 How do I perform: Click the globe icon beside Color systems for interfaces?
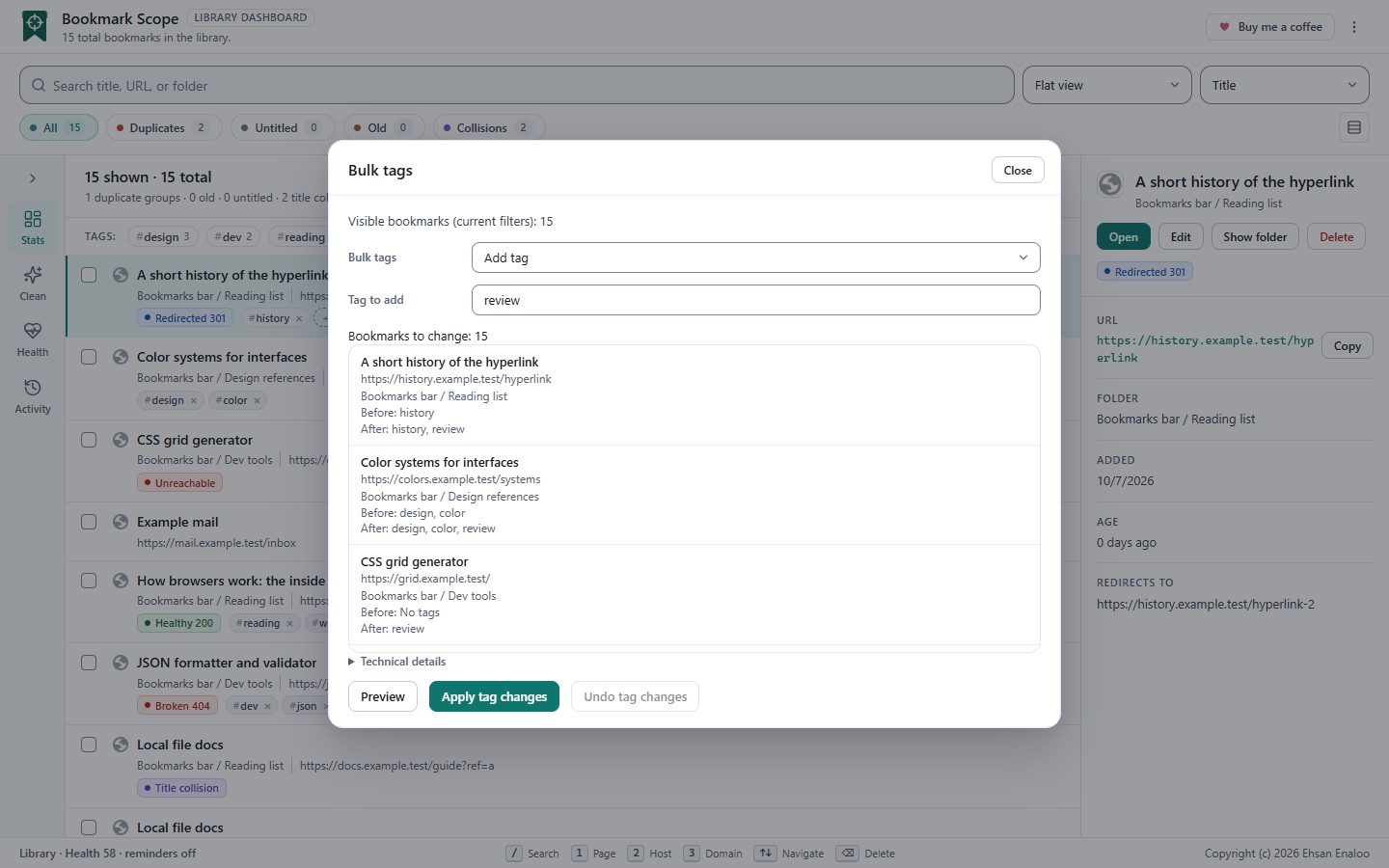coord(121,357)
